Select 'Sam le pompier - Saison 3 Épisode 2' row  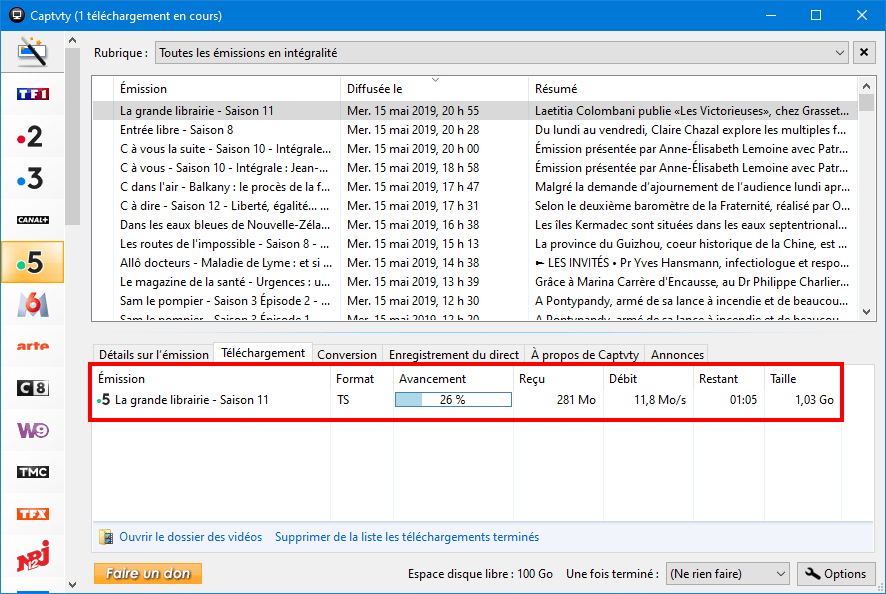(475, 301)
